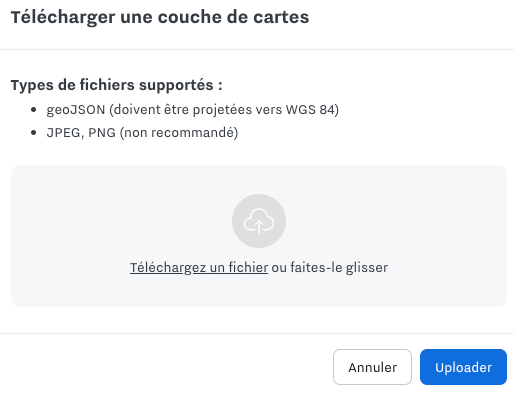Click the Annuler button
The width and height of the screenshot is (514, 393).
(372, 367)
